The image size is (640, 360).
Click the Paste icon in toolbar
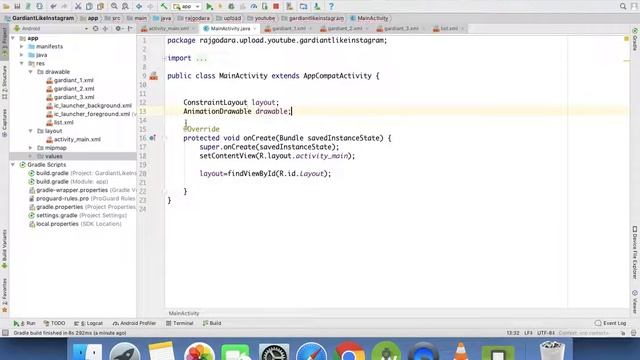click(x=100, y=7)
